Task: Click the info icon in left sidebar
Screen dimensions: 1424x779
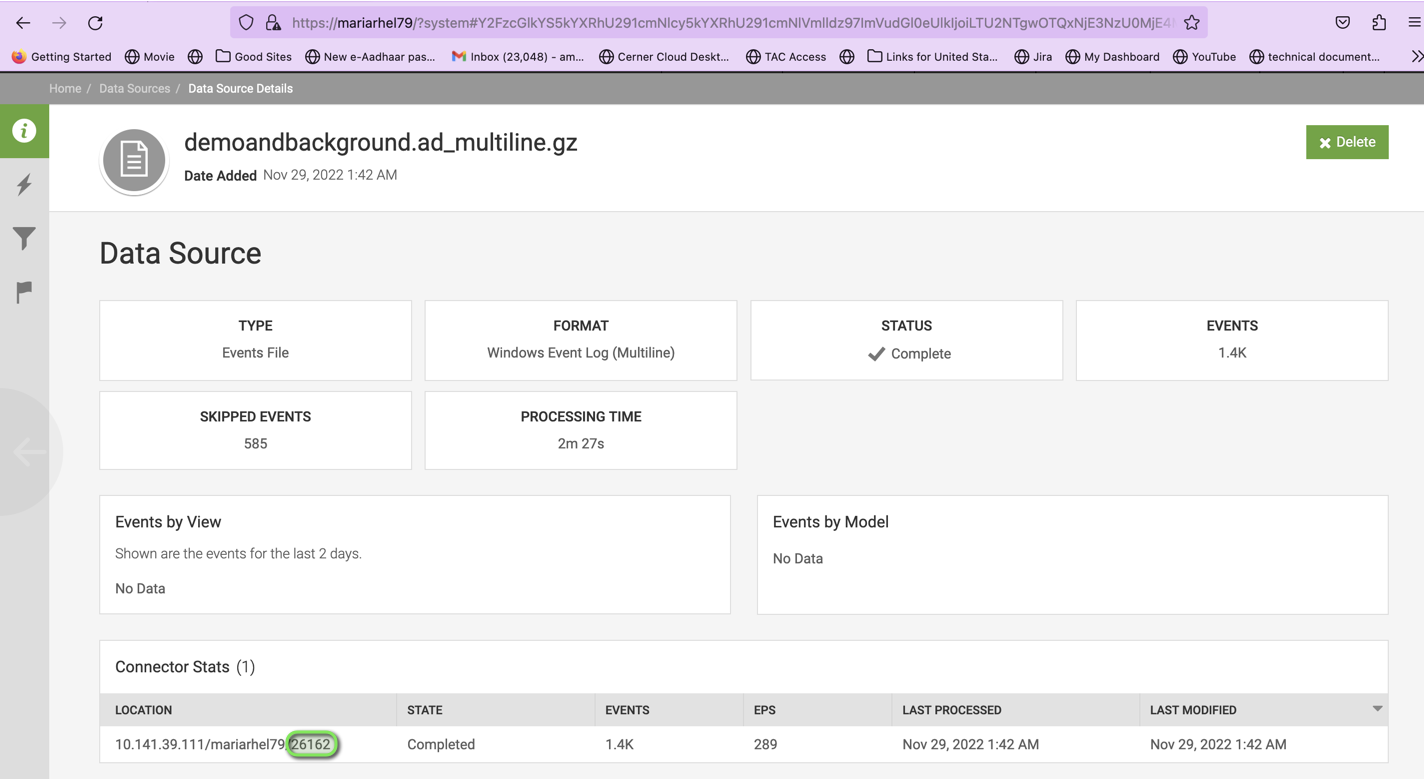Action: click(24, 131)
